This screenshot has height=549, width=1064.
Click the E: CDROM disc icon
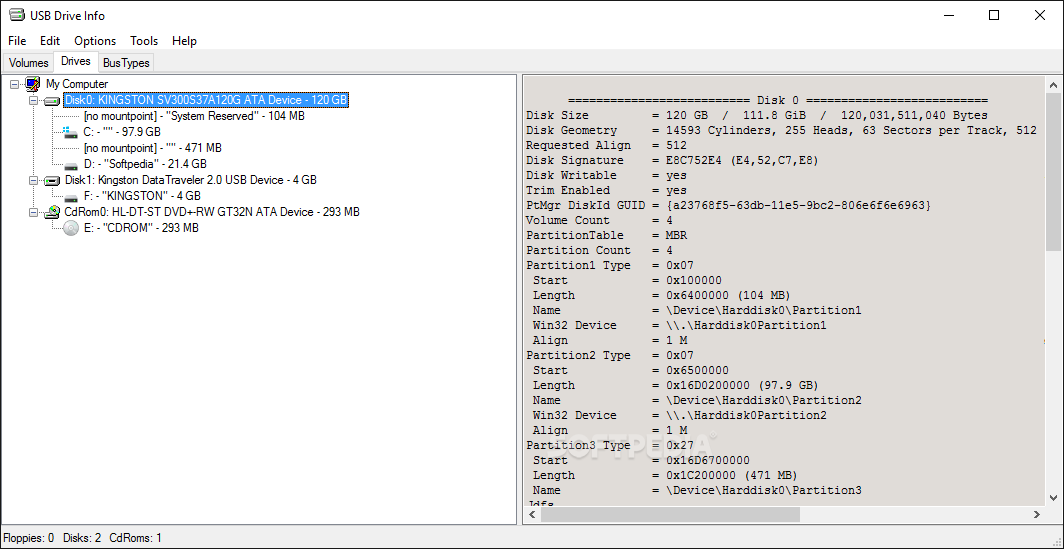click(71, 229)
